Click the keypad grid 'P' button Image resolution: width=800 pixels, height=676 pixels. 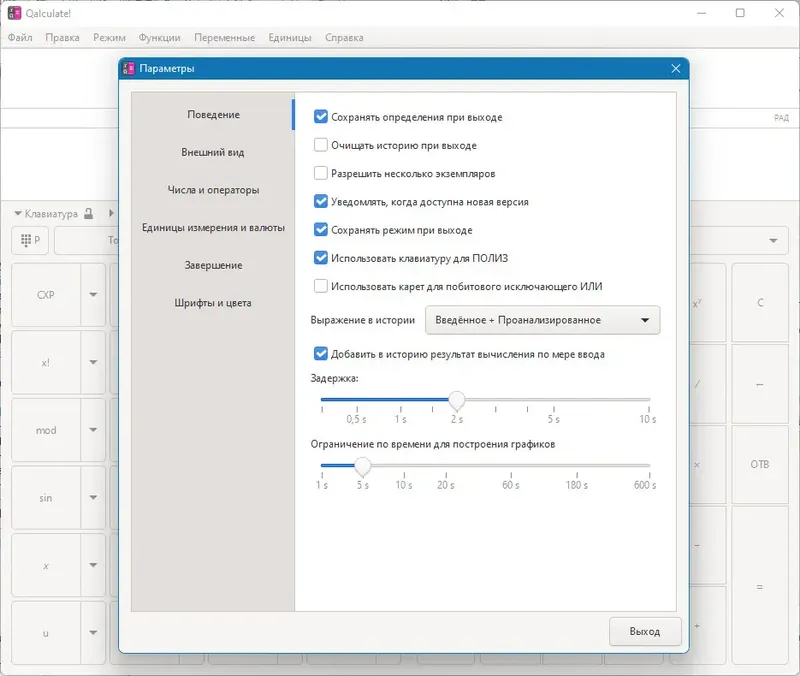[30, 240]
